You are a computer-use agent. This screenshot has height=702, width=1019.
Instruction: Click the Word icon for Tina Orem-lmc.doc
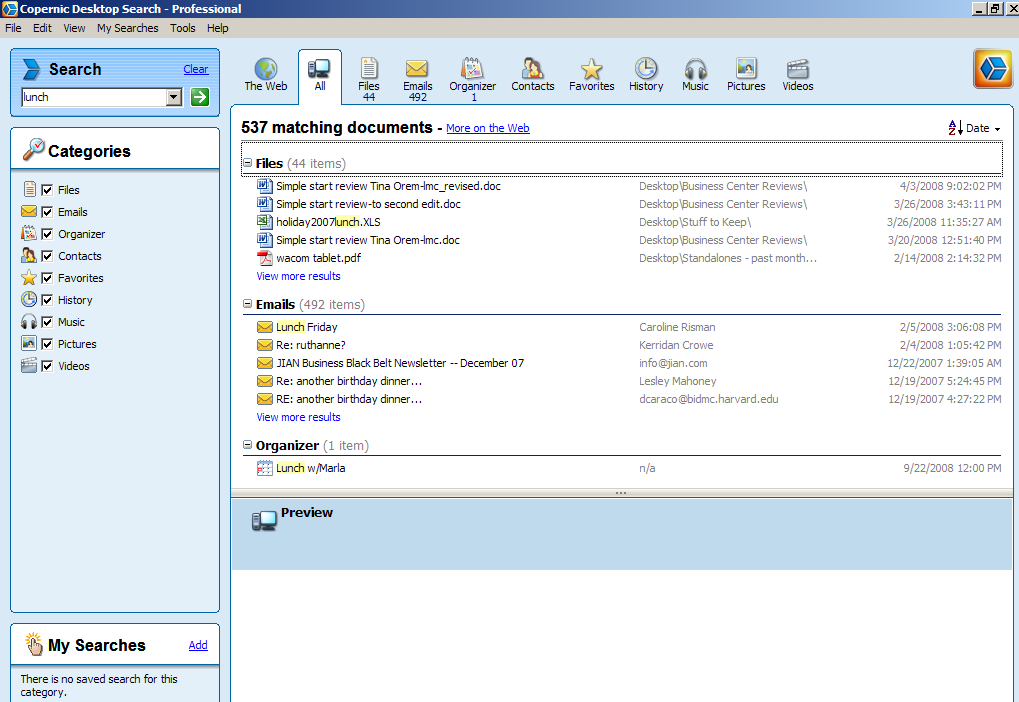pyautogui.click(x=264, y=240)
